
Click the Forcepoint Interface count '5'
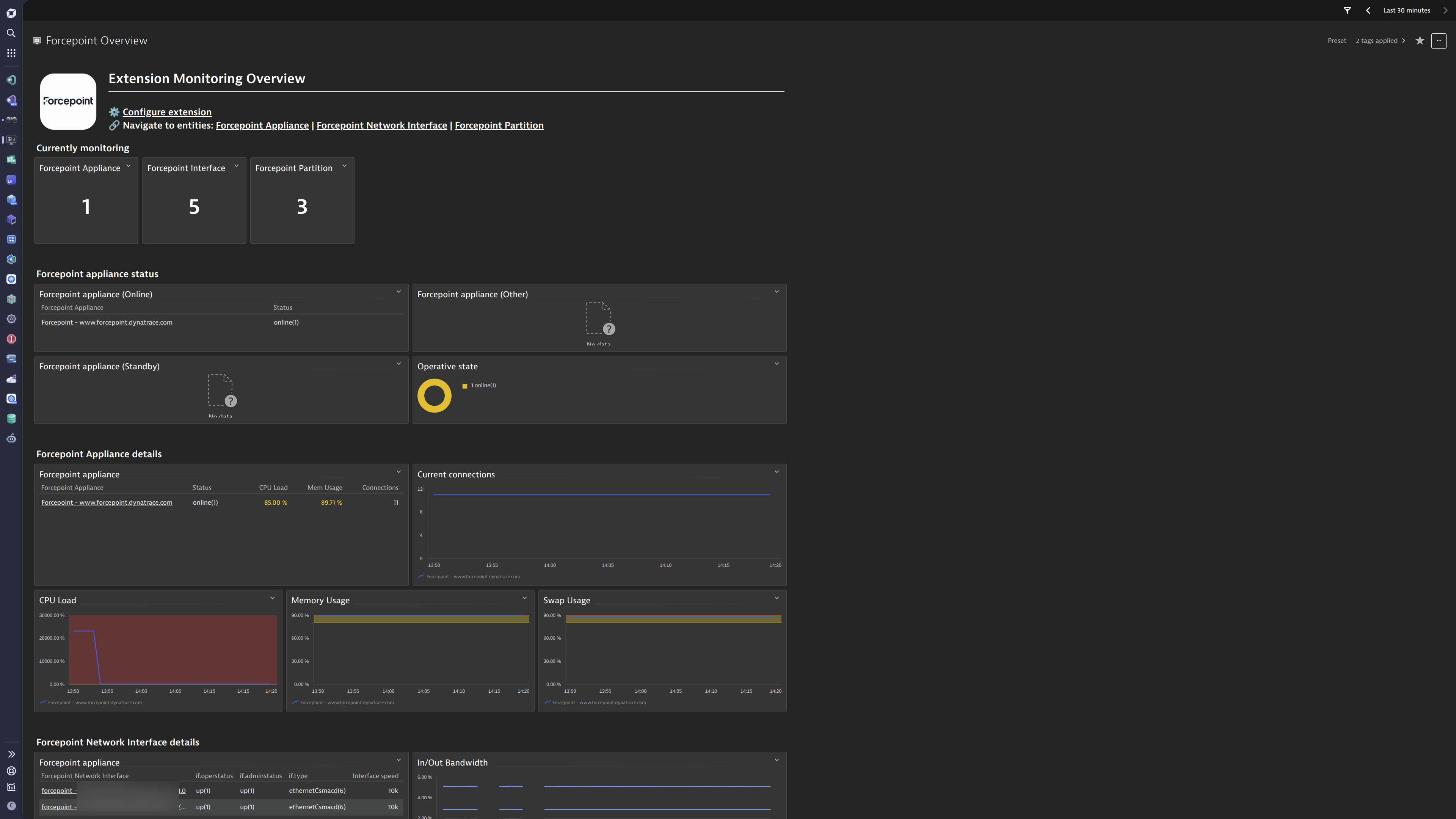(x=194, y=207)
